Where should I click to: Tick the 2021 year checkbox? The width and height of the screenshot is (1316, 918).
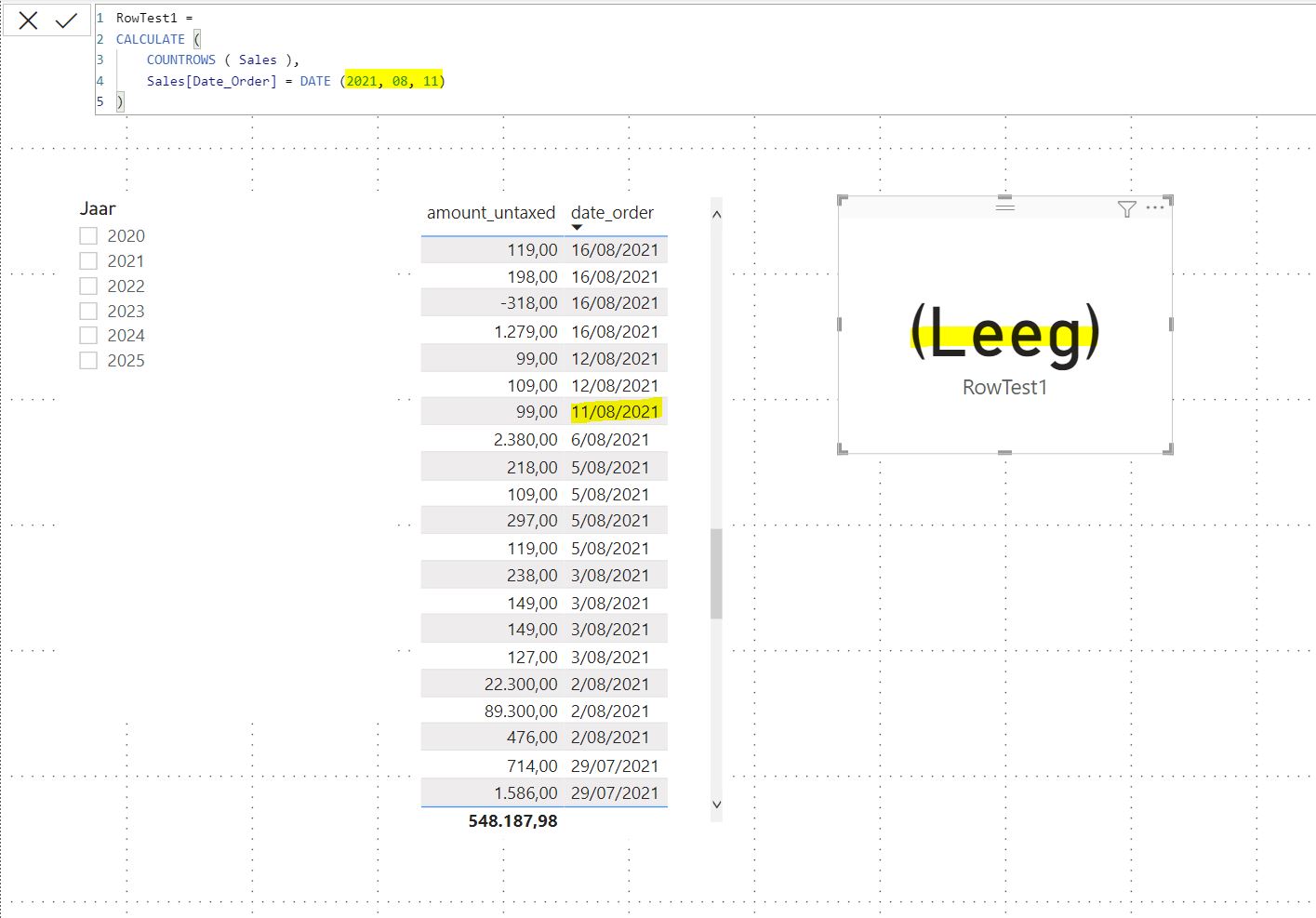[88, 261]
